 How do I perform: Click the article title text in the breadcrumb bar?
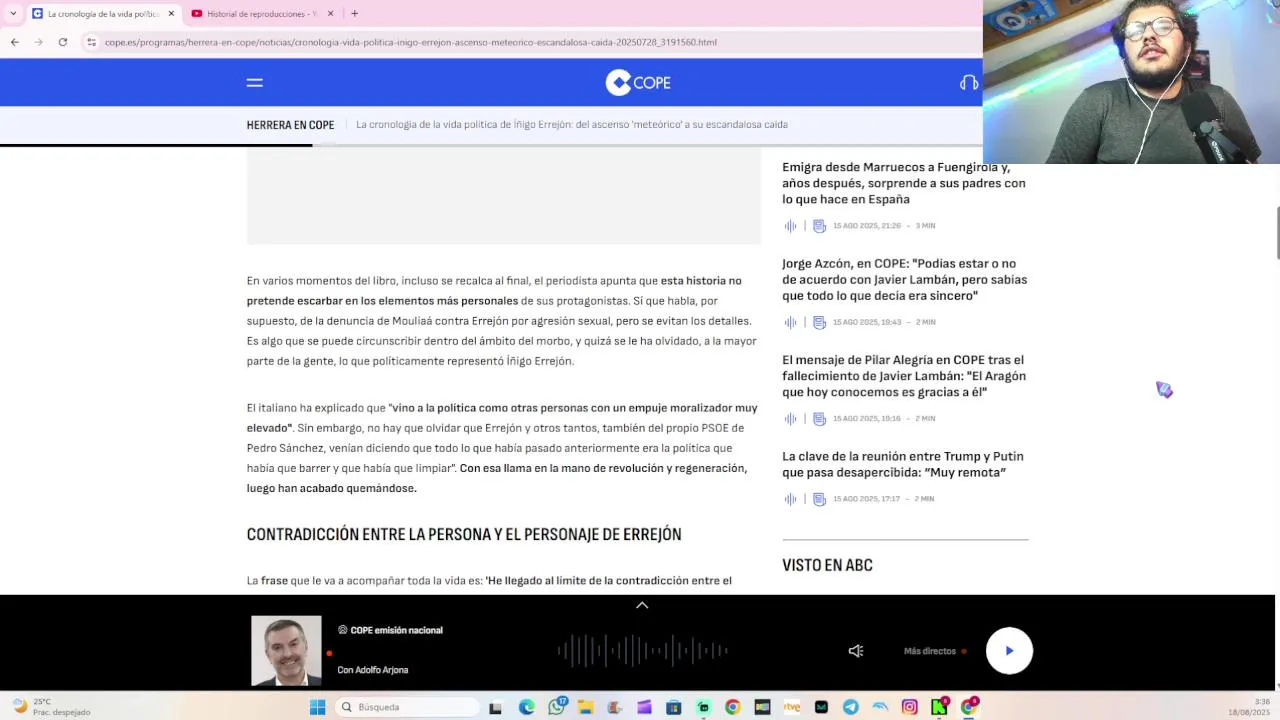click(572, 125)
